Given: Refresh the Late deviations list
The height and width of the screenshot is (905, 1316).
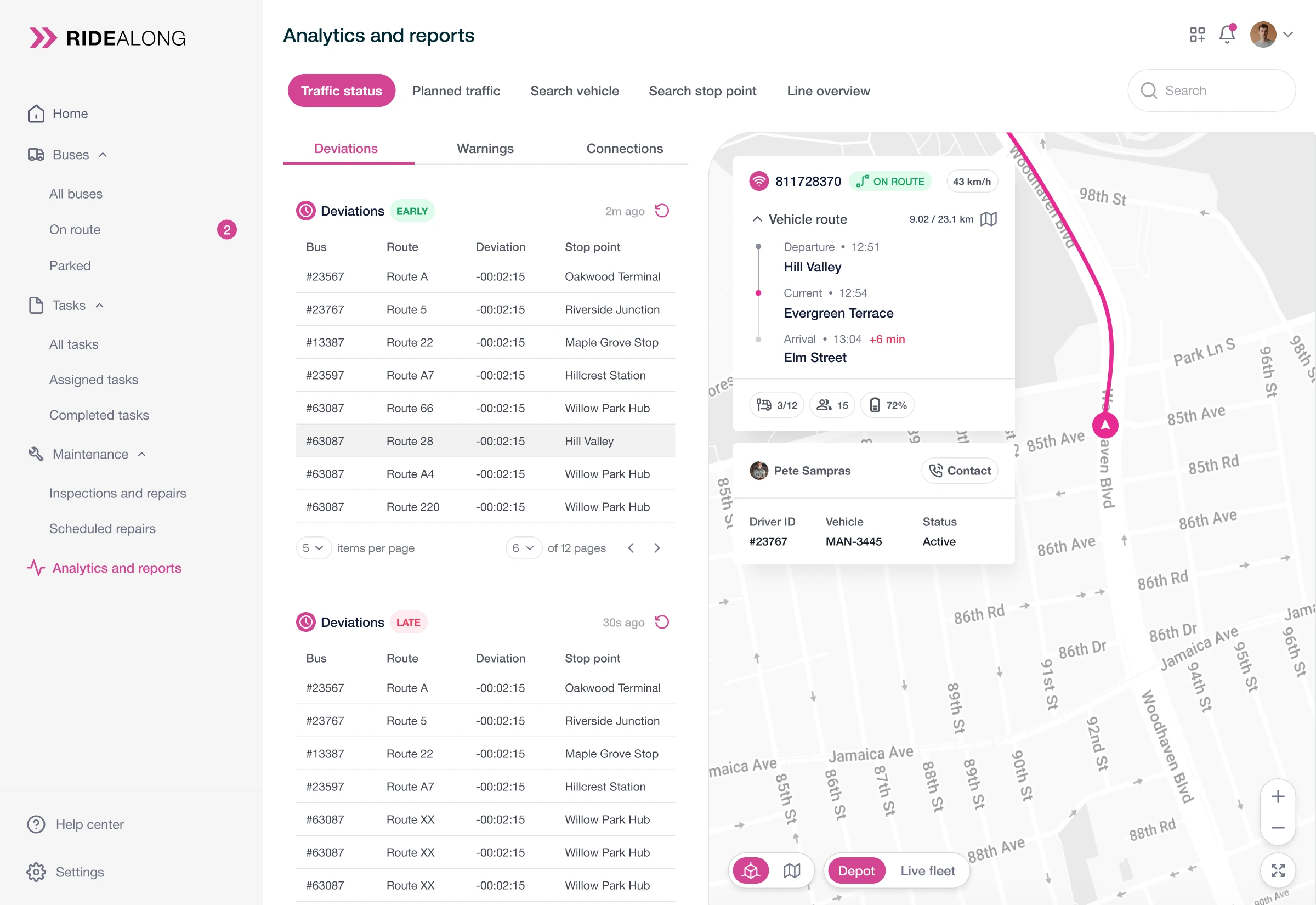Looking at the screenshot, I should click(661, 622).
